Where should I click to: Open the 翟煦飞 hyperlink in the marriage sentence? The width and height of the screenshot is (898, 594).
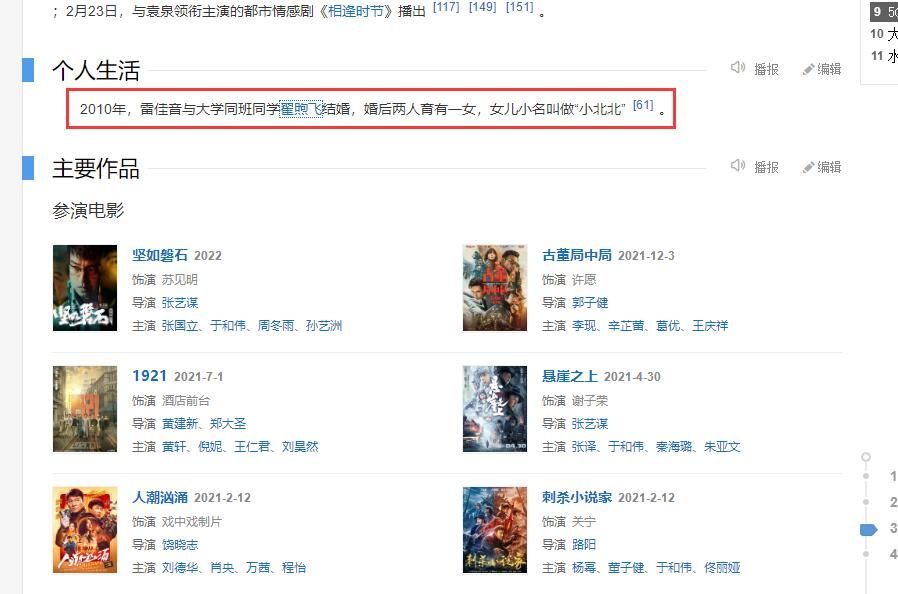301,109
